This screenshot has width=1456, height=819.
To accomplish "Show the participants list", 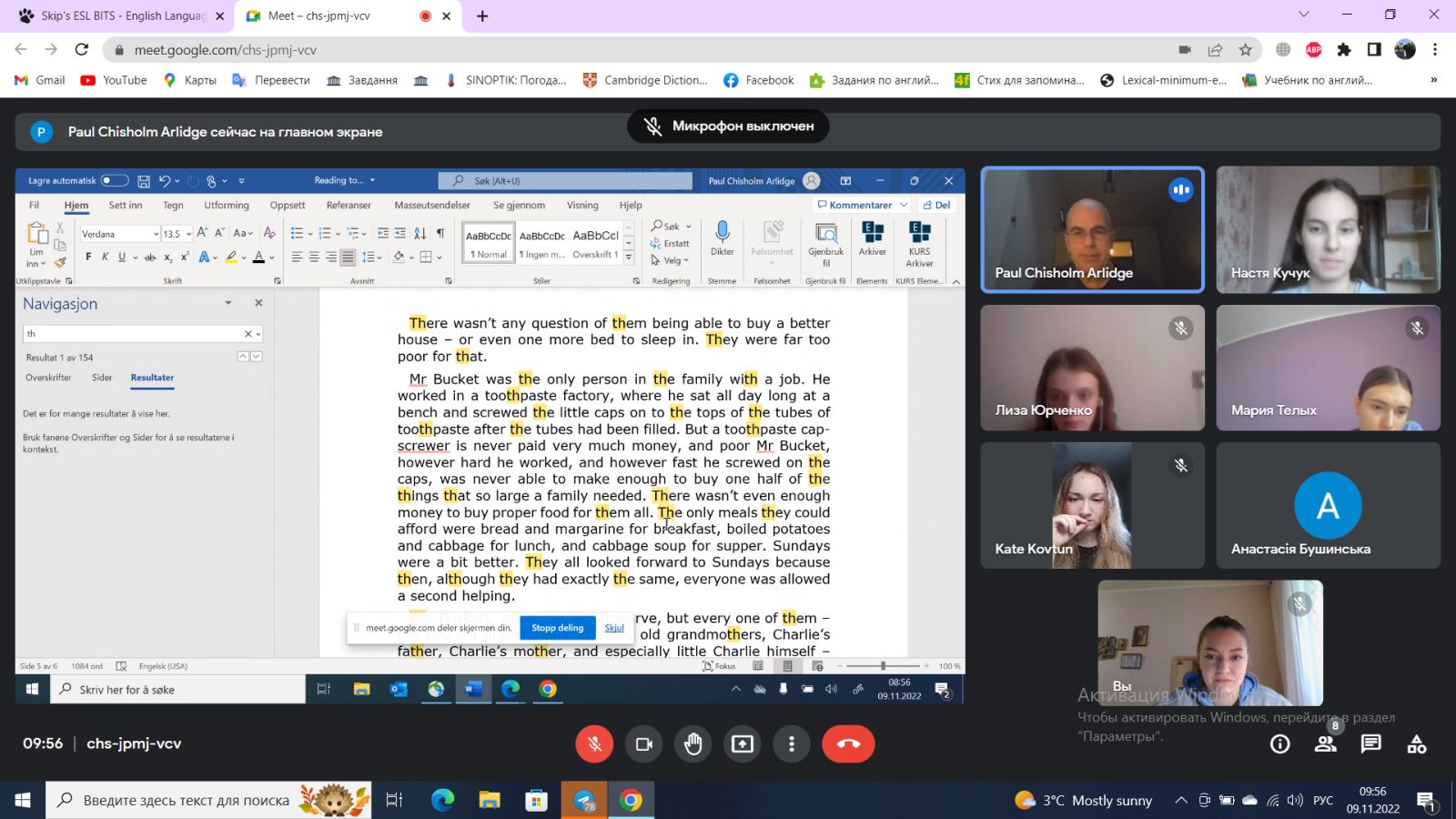I will coord(1325,744).
